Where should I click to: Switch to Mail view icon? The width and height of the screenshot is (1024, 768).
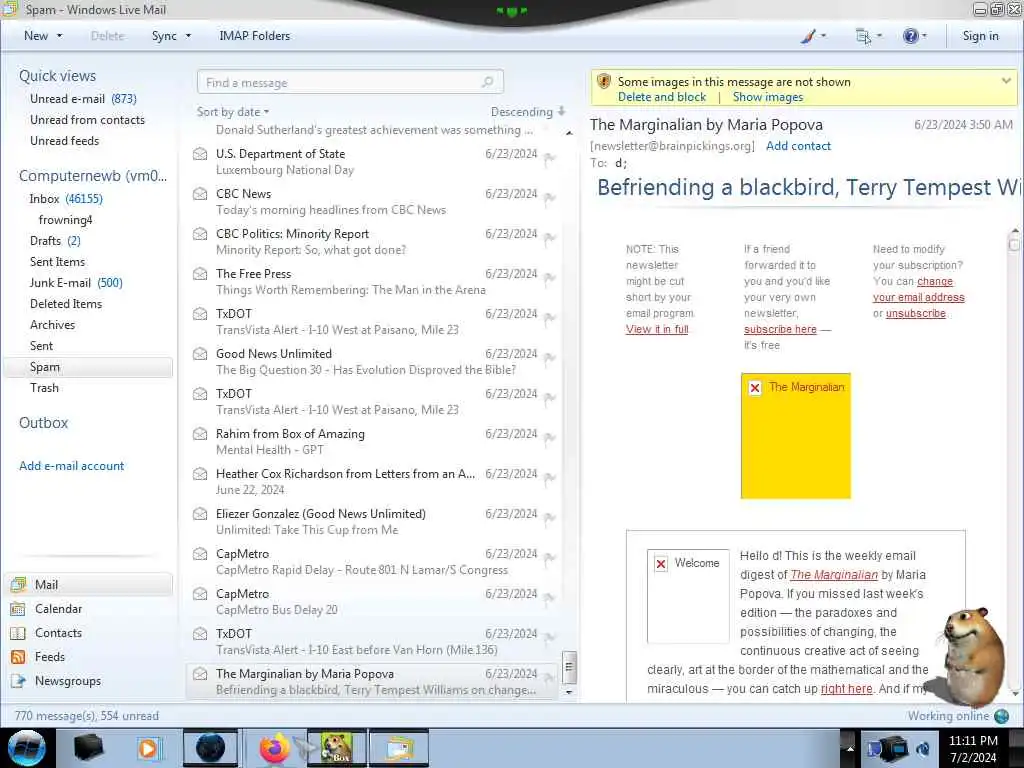pyautogui.click(x=18, y=584)
